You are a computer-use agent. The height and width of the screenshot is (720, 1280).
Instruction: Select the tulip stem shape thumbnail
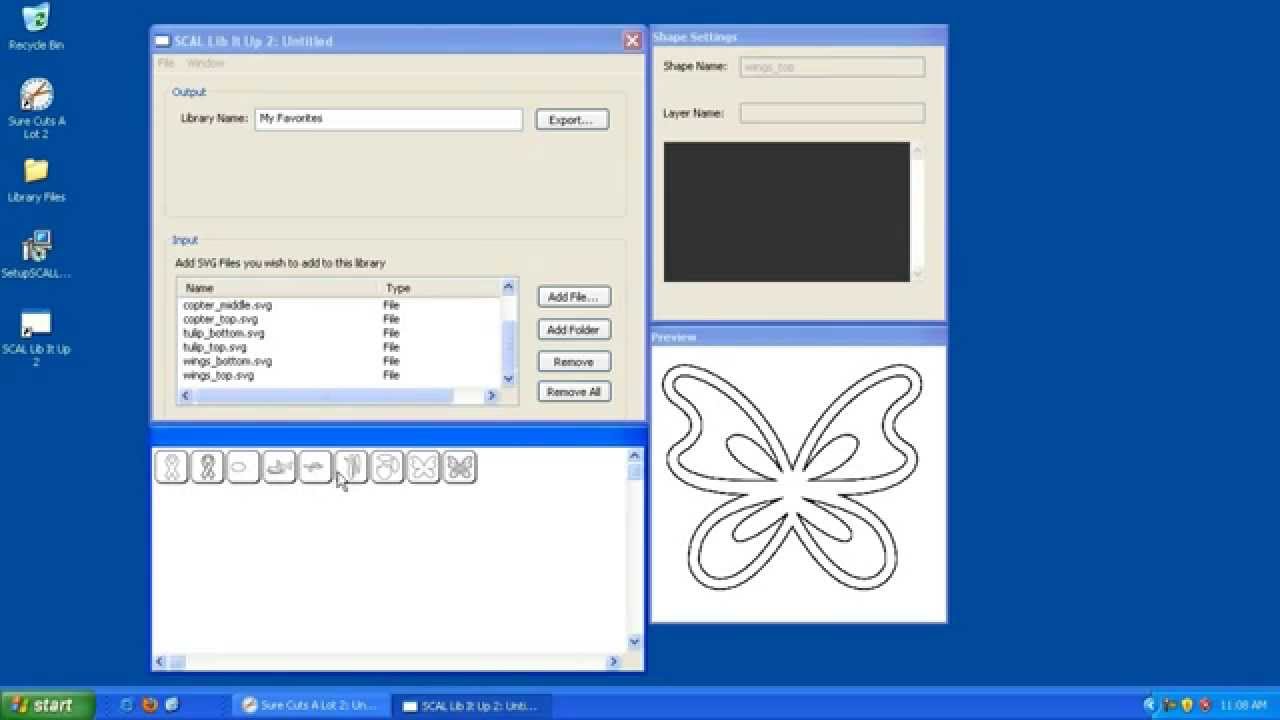click(x=351, y=467)
